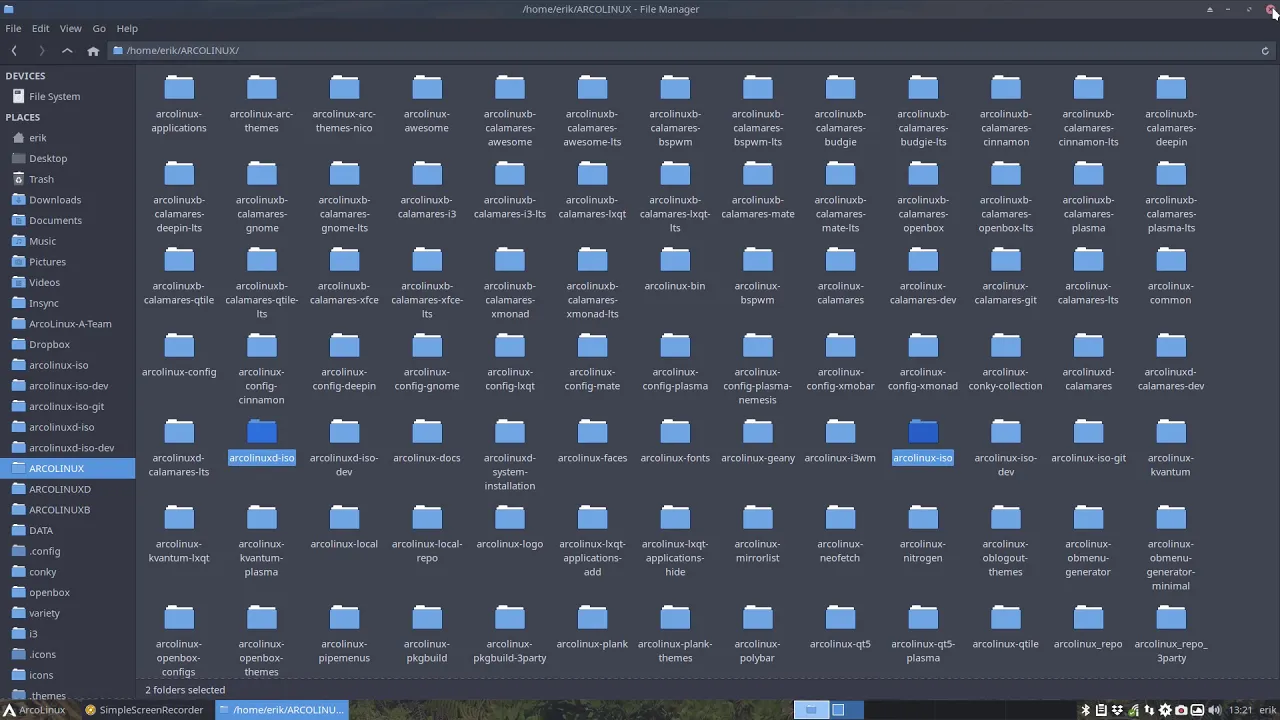Open the arcolinux-geany folder
This screenshot has height=720, width=1280.
click(x=758, y=441)
